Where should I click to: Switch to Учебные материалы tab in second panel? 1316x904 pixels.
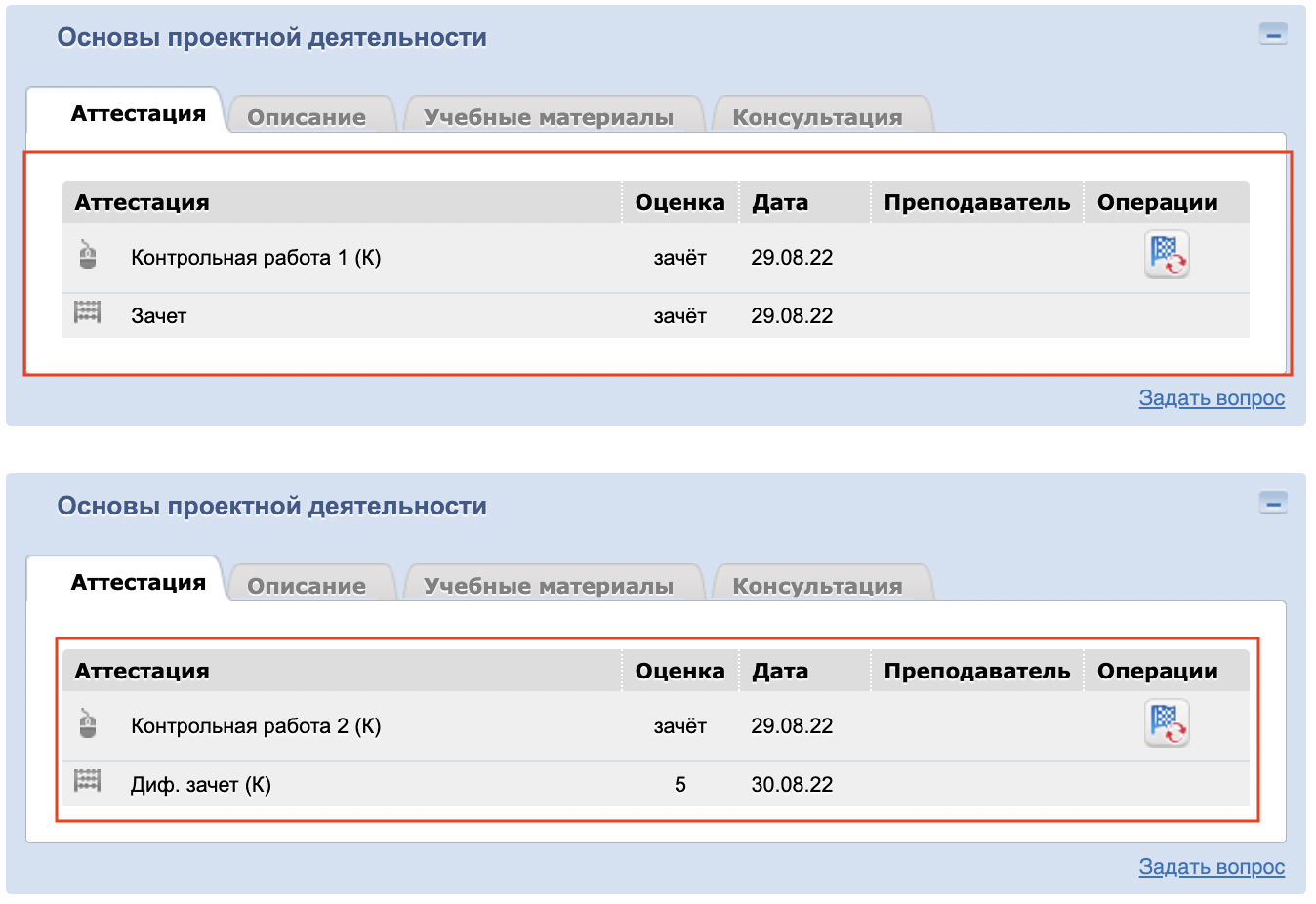point(549,586)
